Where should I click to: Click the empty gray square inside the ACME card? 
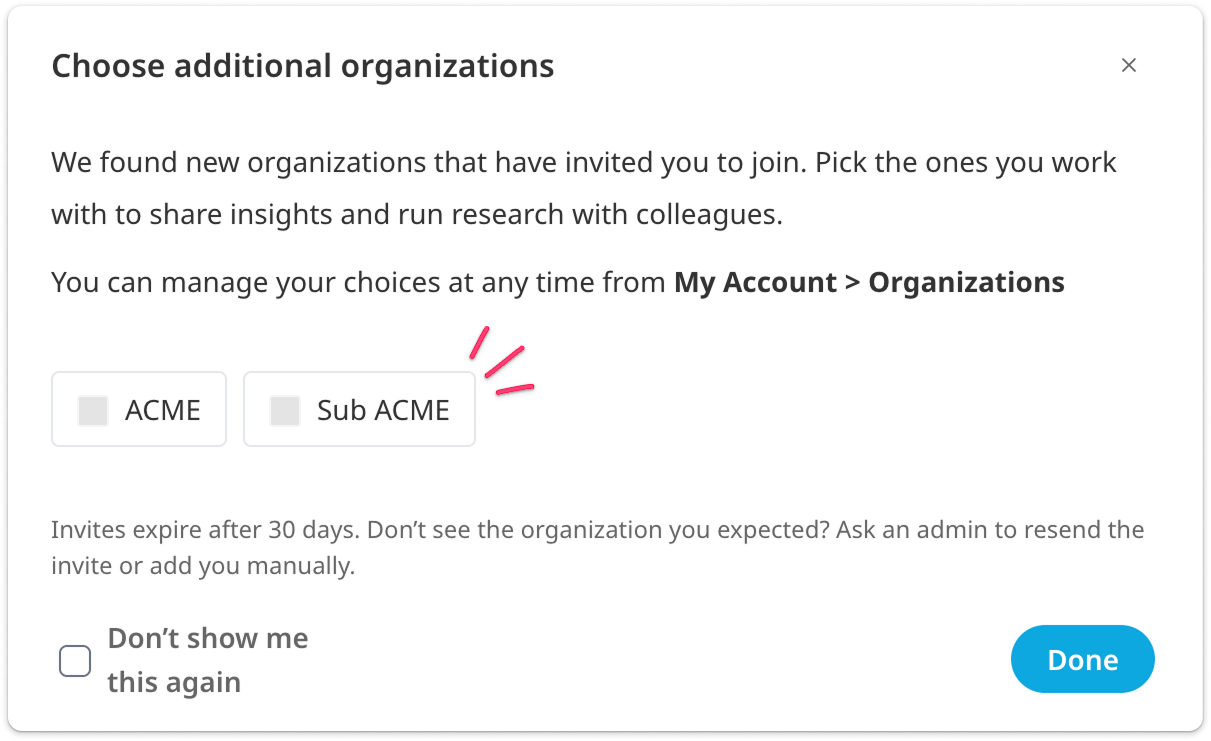coord(93,410)
